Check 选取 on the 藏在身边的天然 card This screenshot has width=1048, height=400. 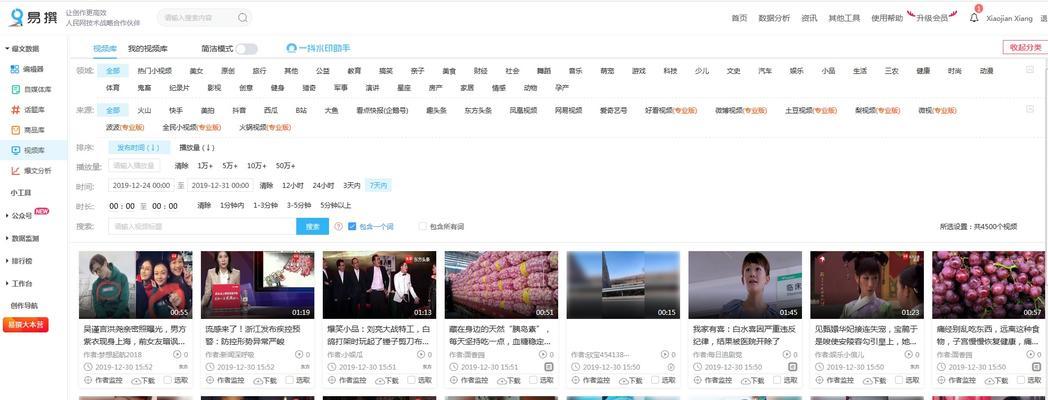pos(533,380)
